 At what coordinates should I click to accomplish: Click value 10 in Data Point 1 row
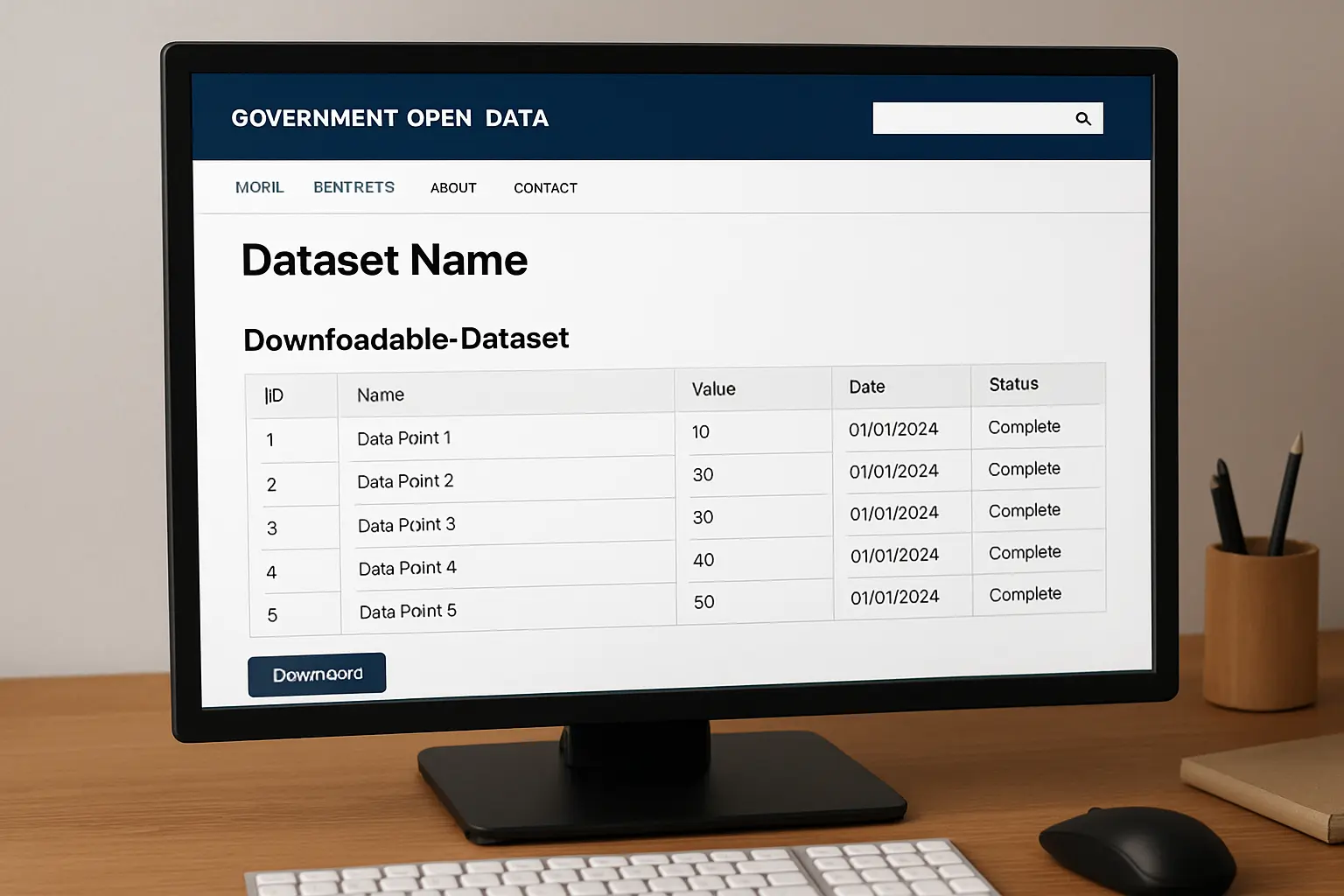(x=701, y=432)
